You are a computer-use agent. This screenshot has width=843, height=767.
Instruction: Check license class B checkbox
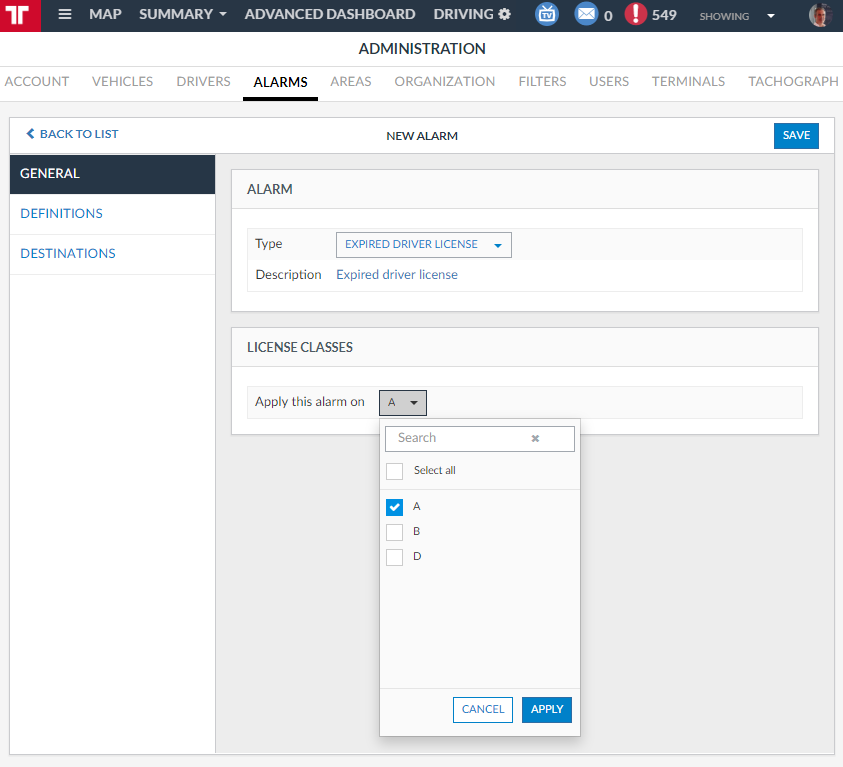tap(394, 532)
